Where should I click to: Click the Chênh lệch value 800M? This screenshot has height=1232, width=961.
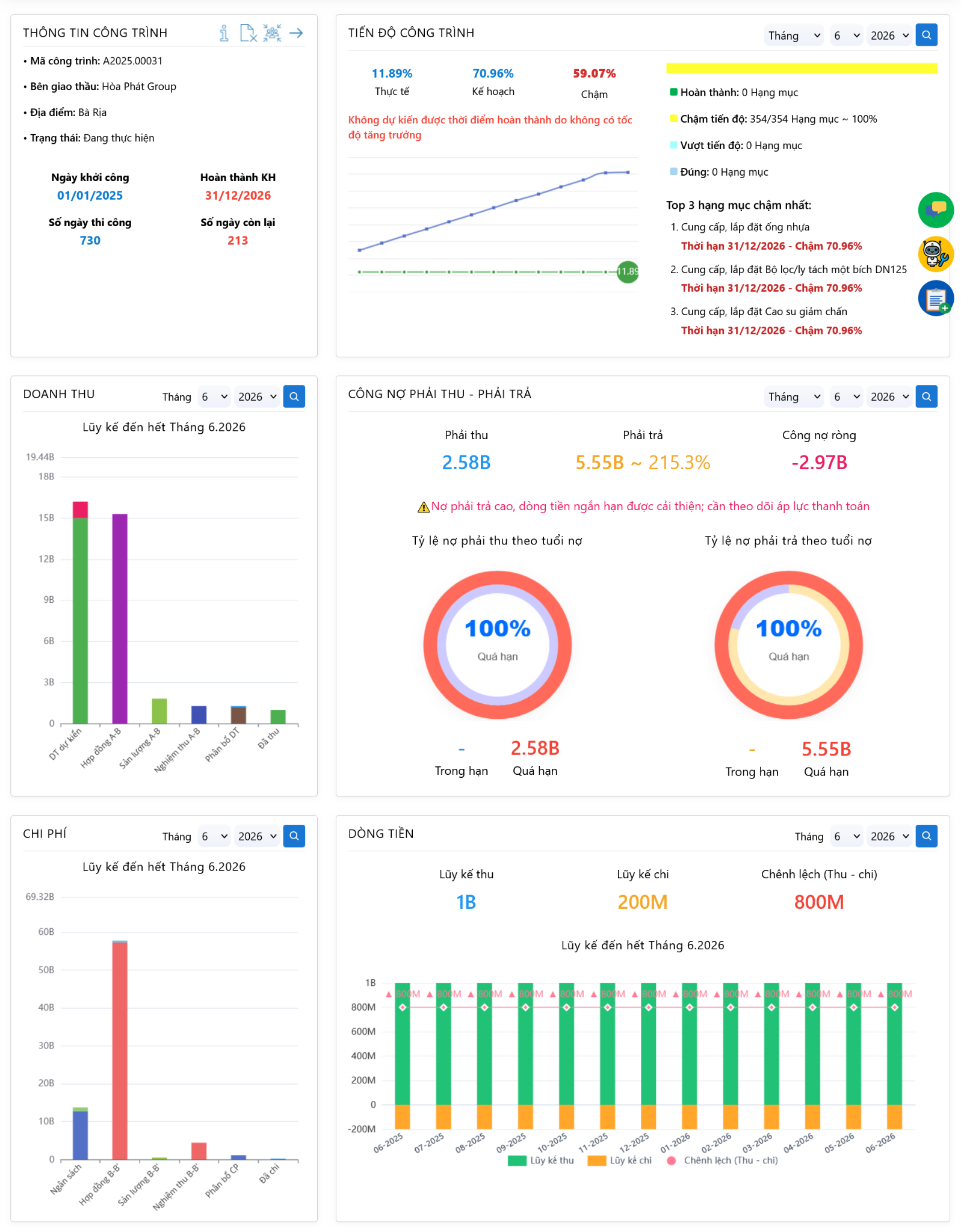coord(819,902)
